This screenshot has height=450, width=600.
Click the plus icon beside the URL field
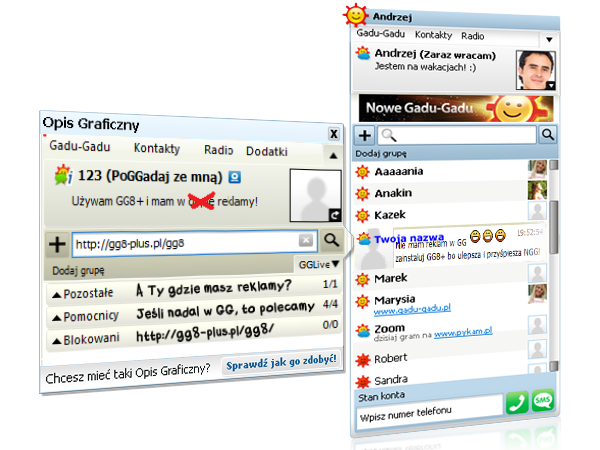pyautogui.click(x=57, y=243)
